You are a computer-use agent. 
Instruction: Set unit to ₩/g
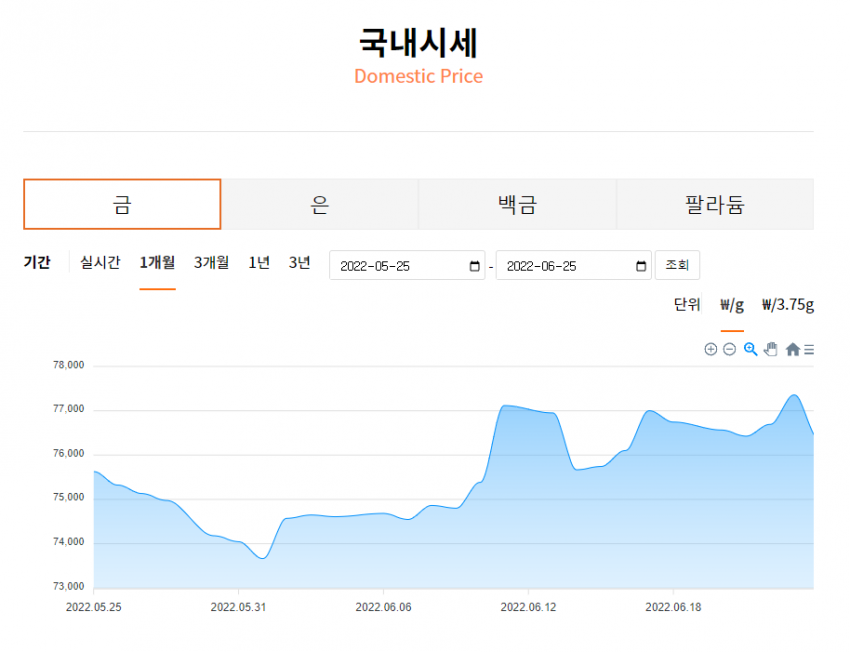(732, 305)
